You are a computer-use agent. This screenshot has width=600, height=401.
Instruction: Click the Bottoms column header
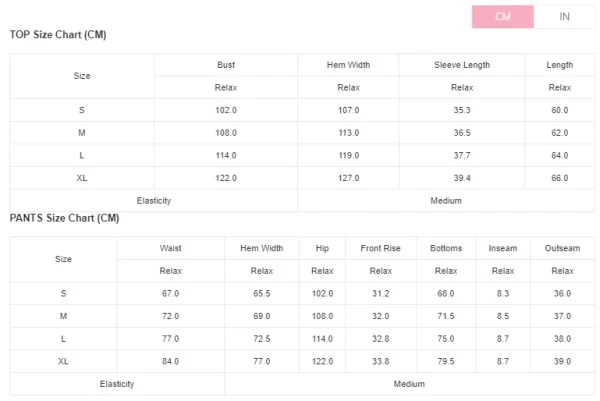[446, 248]
